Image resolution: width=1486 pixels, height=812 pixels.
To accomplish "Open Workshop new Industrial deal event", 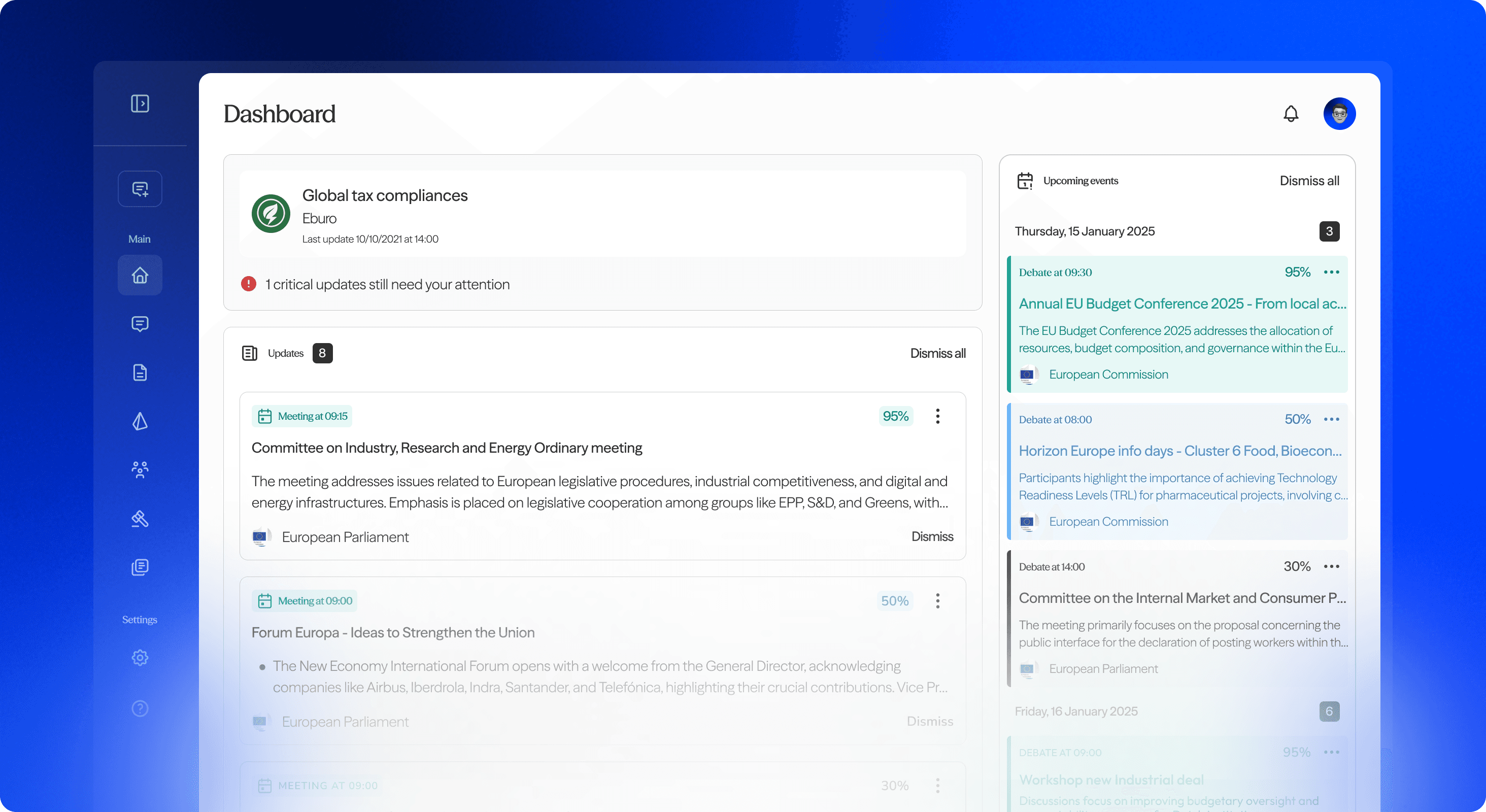I will 1111,780.
